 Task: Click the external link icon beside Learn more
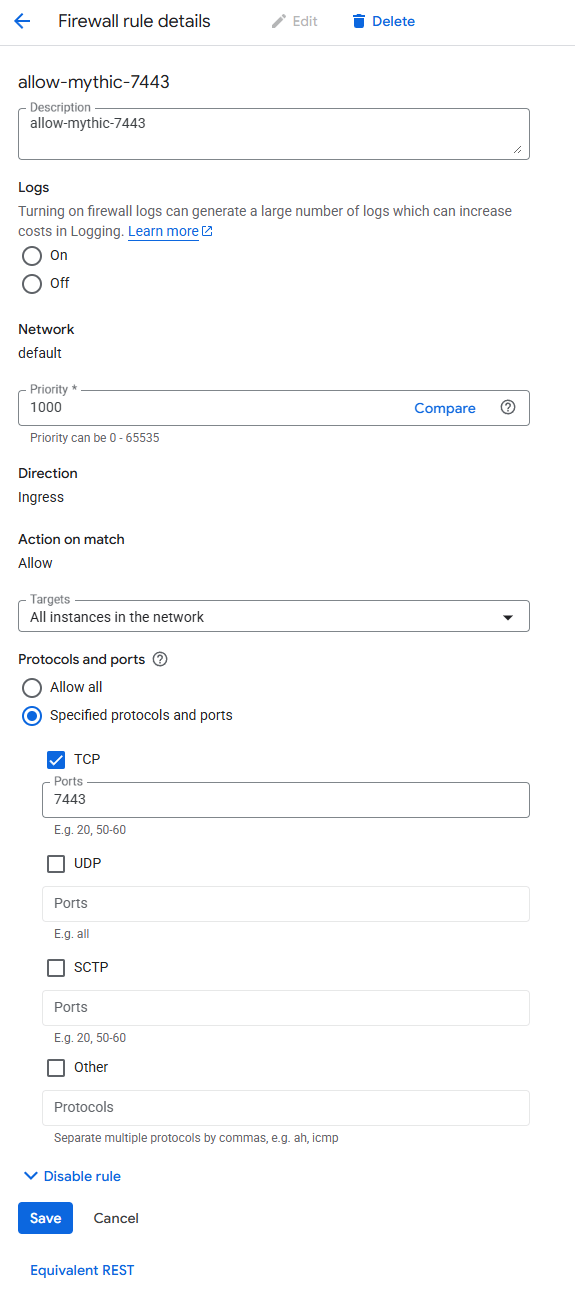coord(207,231)
